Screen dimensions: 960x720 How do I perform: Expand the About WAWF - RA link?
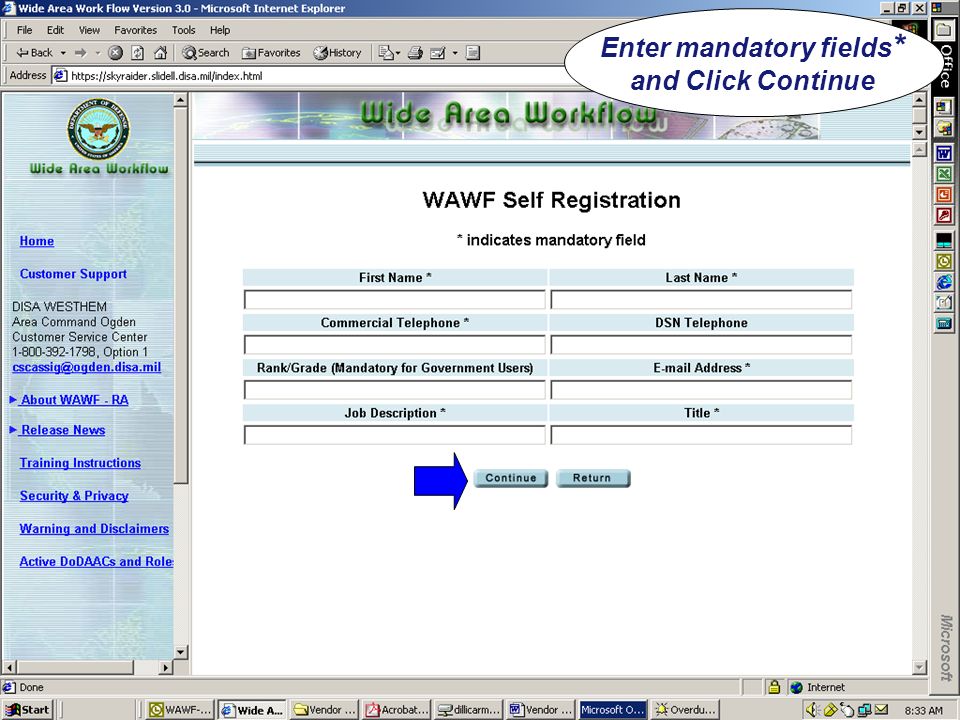74,400
